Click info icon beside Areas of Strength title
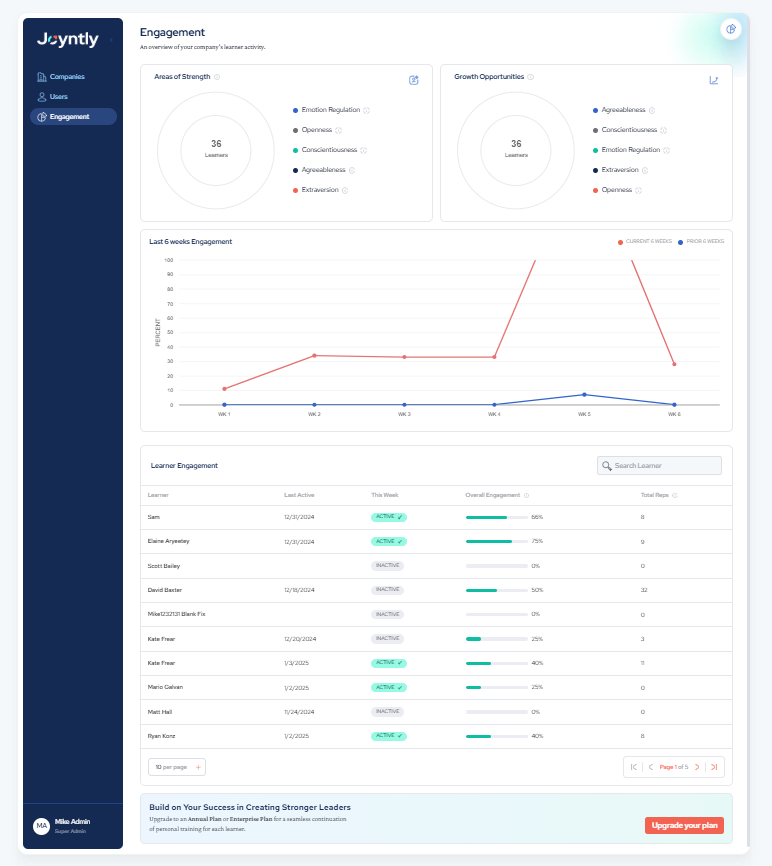772x866 pixels. (217, 77)
